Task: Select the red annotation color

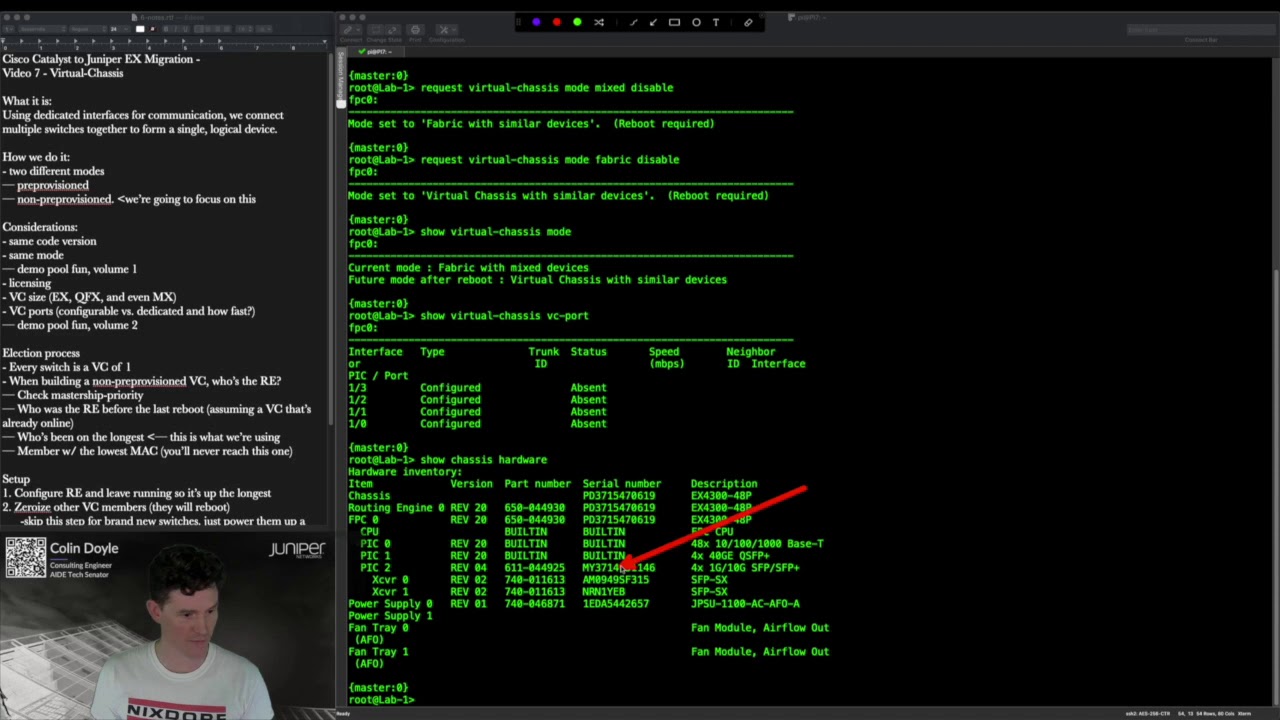Action: [x=557, y=22]
